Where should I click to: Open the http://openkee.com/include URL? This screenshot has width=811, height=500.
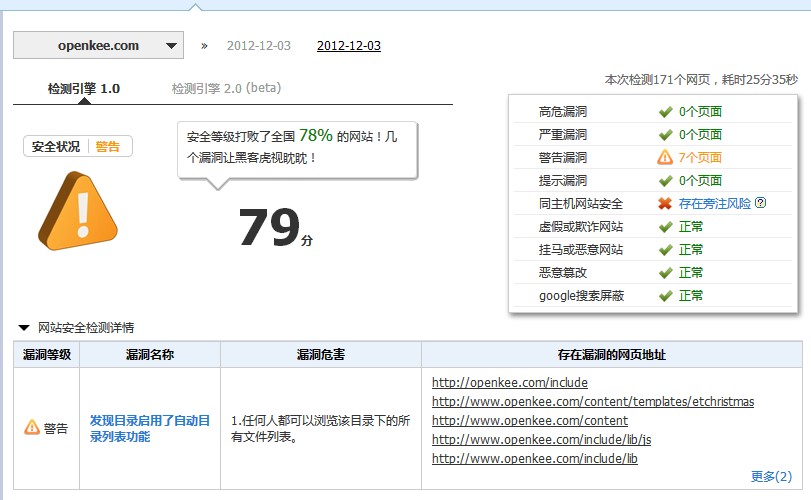click(509, 382)
